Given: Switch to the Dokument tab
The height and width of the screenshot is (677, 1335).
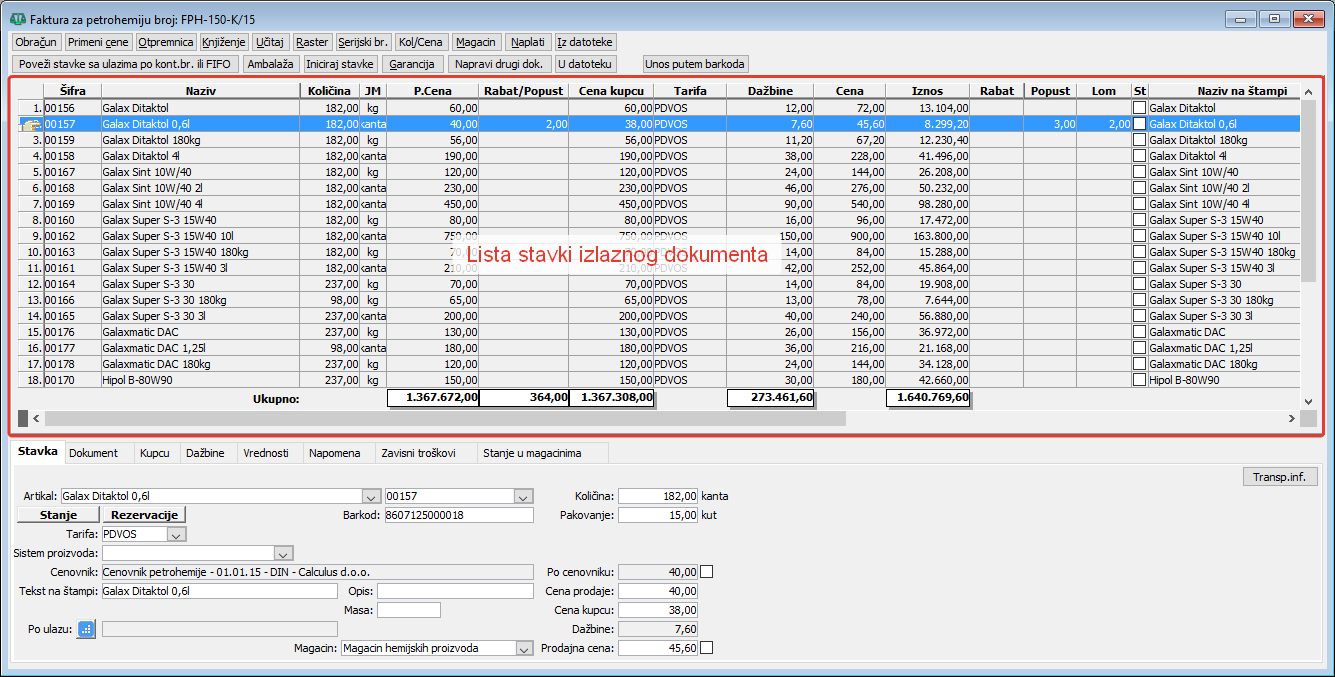Looking at the screenshot, I should [x=94, y=453].
